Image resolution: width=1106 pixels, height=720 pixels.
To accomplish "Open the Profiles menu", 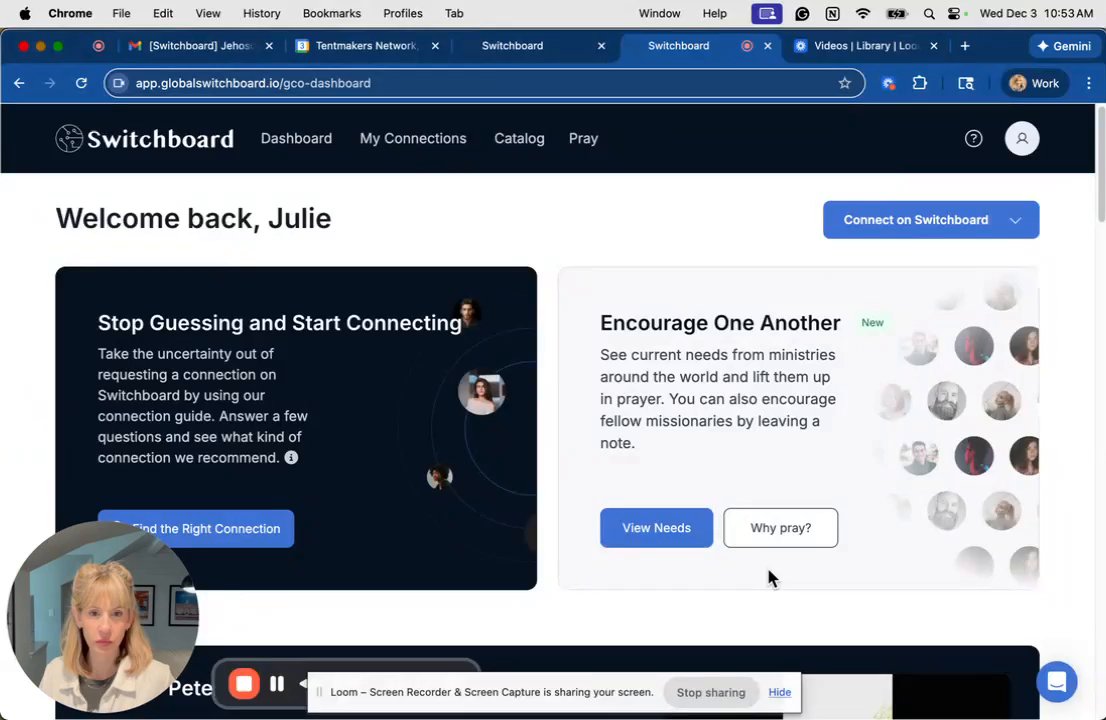I will [x=403, y=13].
